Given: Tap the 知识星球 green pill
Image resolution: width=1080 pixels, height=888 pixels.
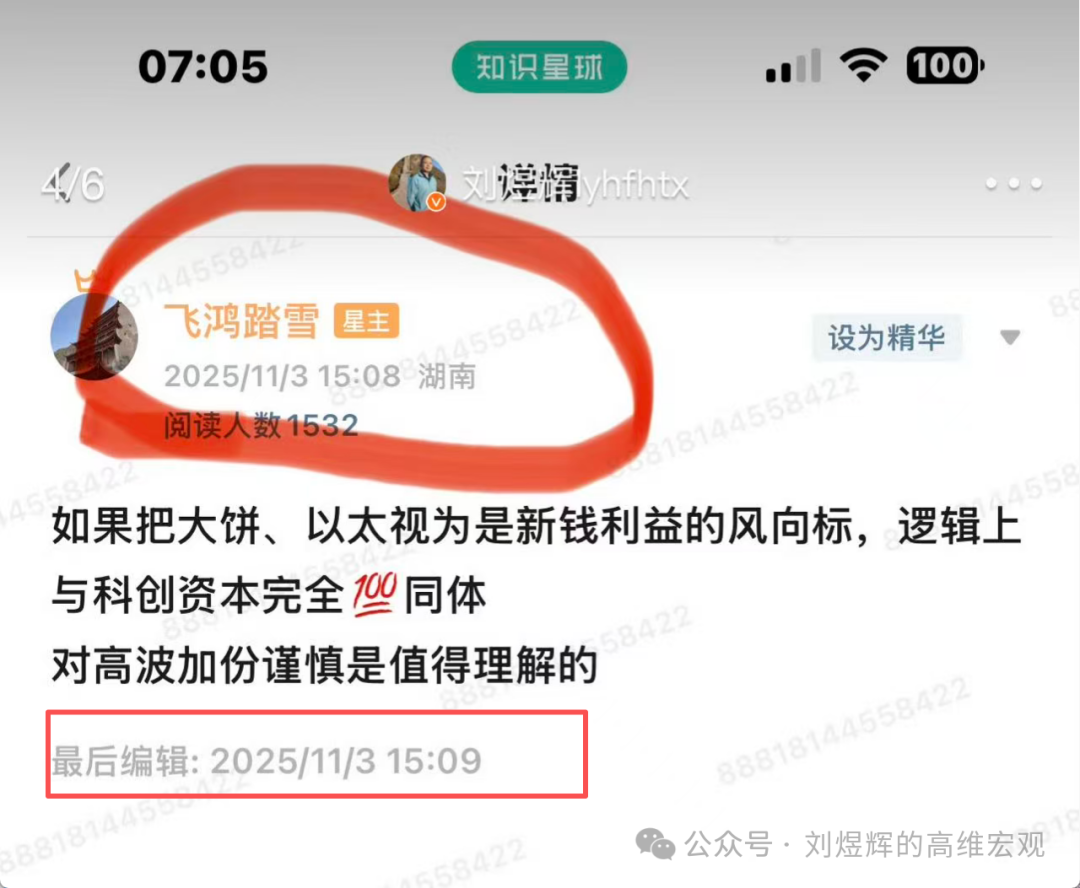Looking at the screenshot, I should pos(539,67).
